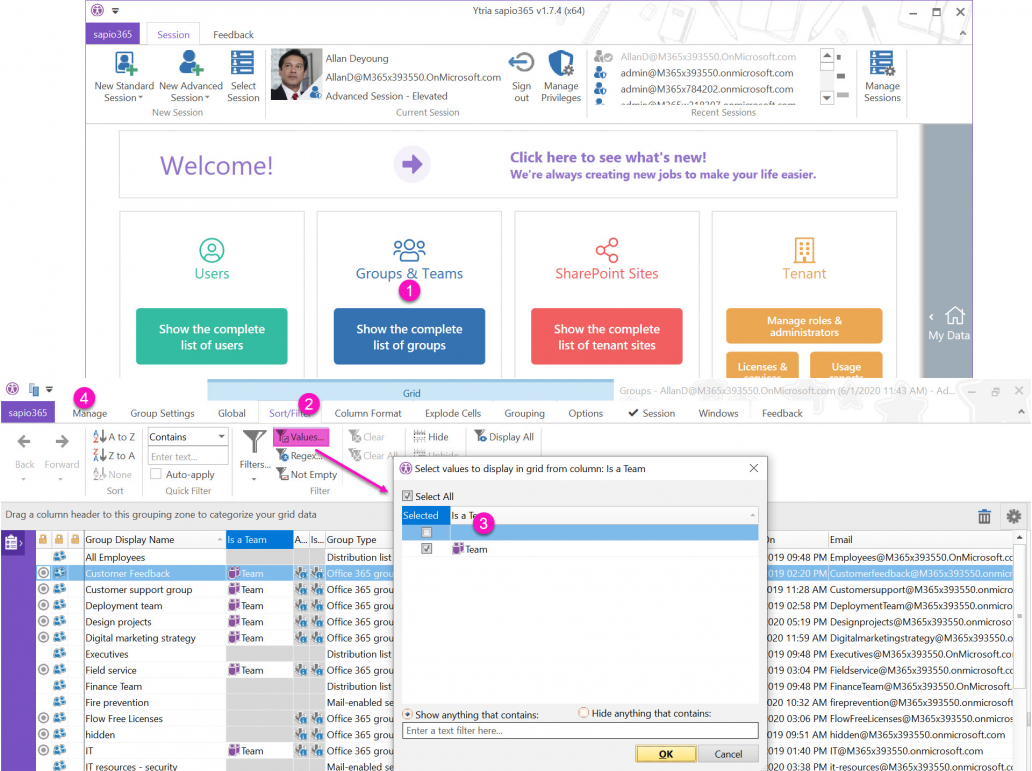This screenshot has height=771, width=1032.
Task: Close the Select values dialog
Action: click(x=754, y=468)
